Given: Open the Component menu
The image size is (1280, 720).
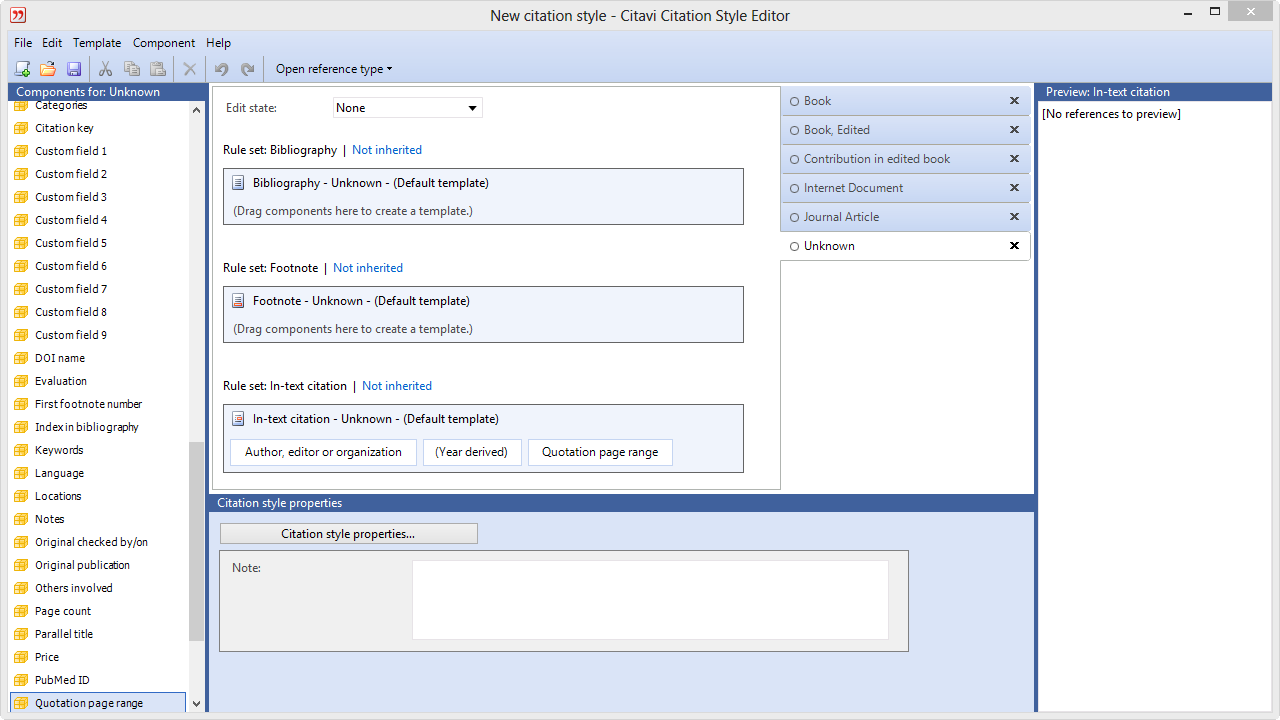Looking at the screenshot, I should [x=164, y=43].
